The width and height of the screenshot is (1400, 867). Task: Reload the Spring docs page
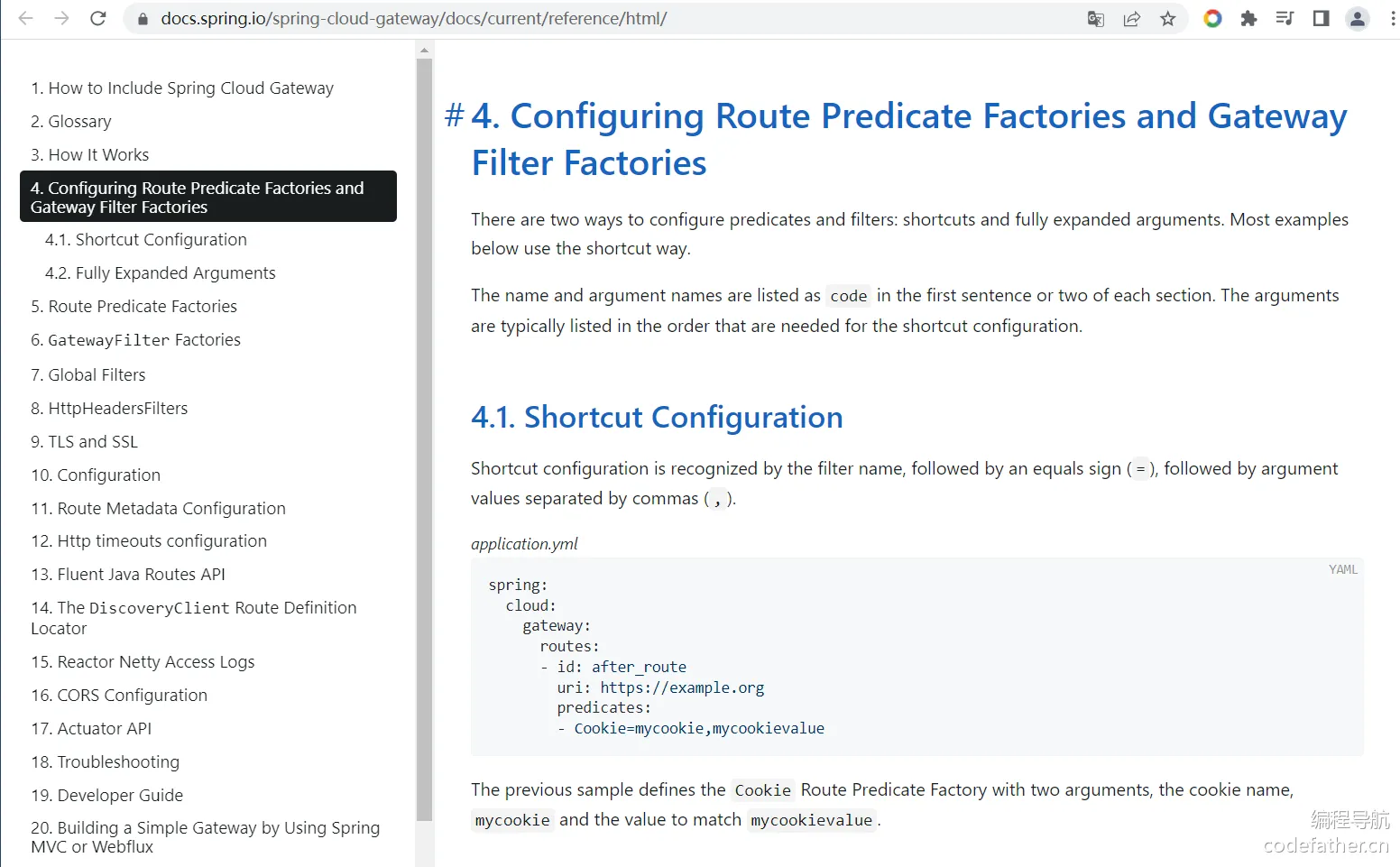[98, 18]
